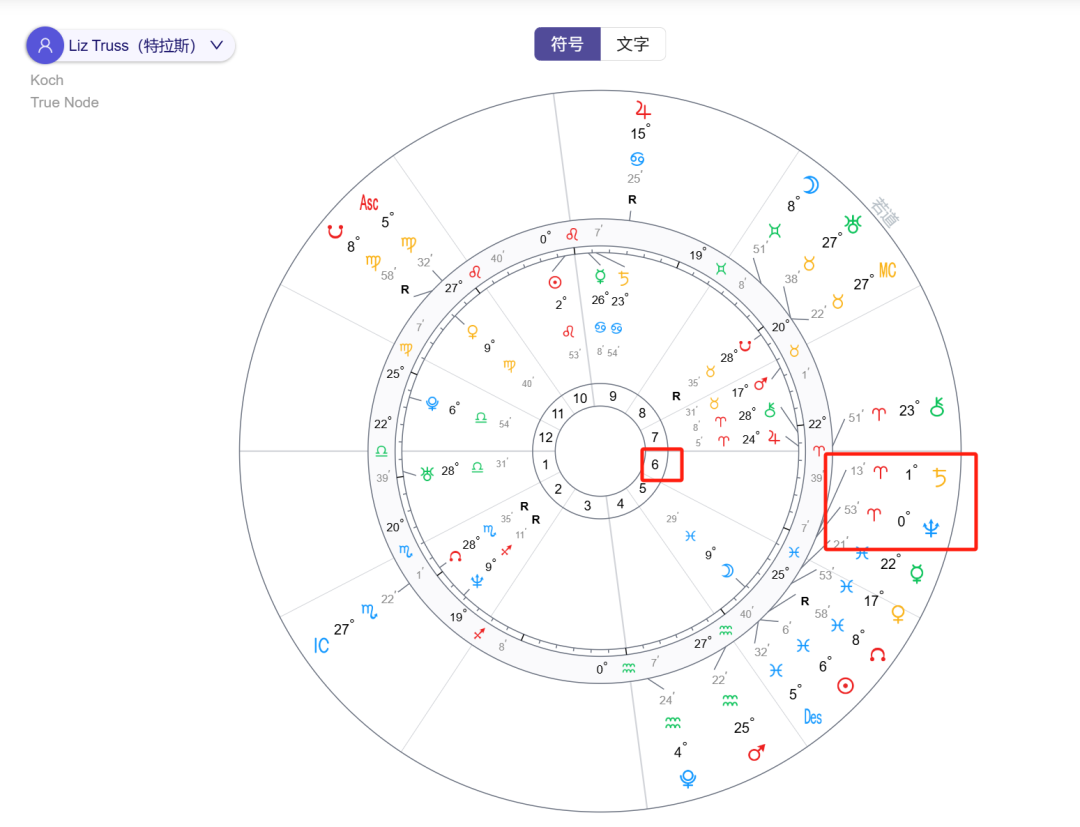This screenshot has width=1080, height=827.
Task: Select Scorpio glyph next to IC
Action: (x=369, y=611)
